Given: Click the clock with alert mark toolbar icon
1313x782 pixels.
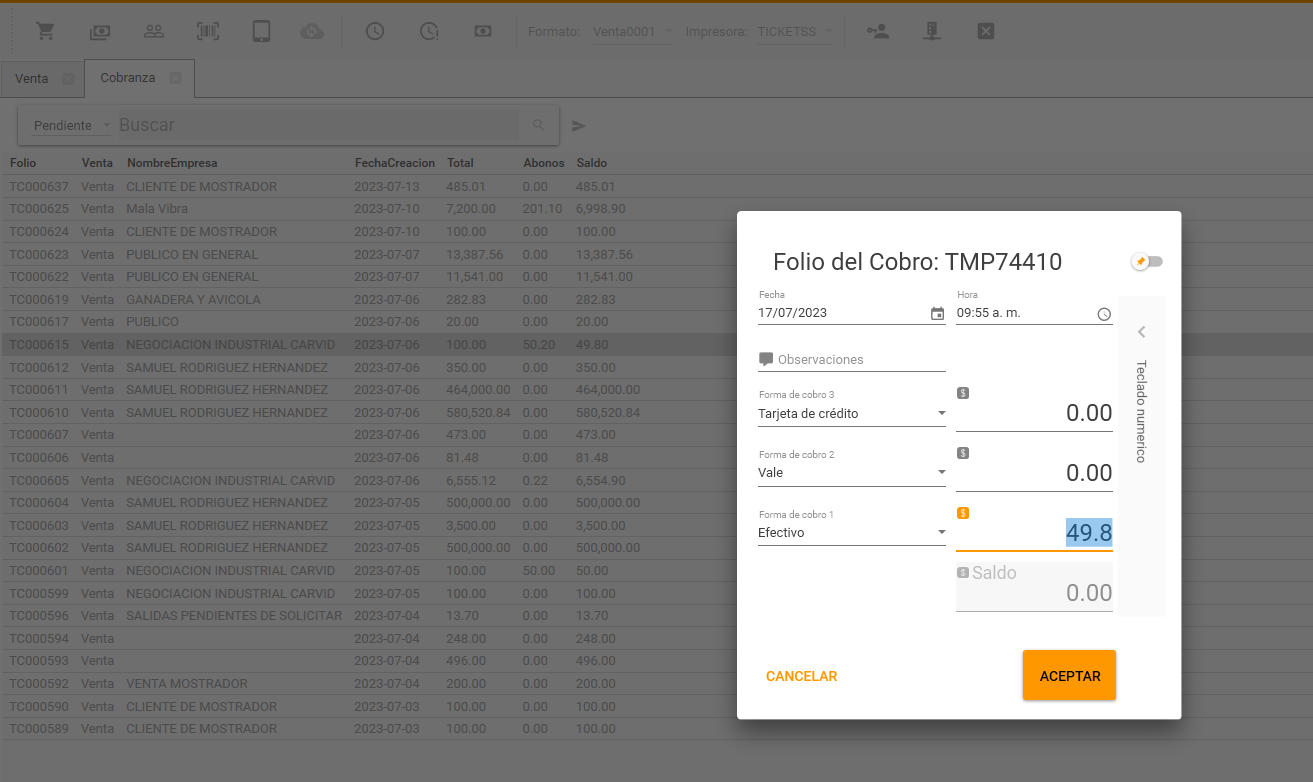Looking at the screenshot, I should click(429, 31).
